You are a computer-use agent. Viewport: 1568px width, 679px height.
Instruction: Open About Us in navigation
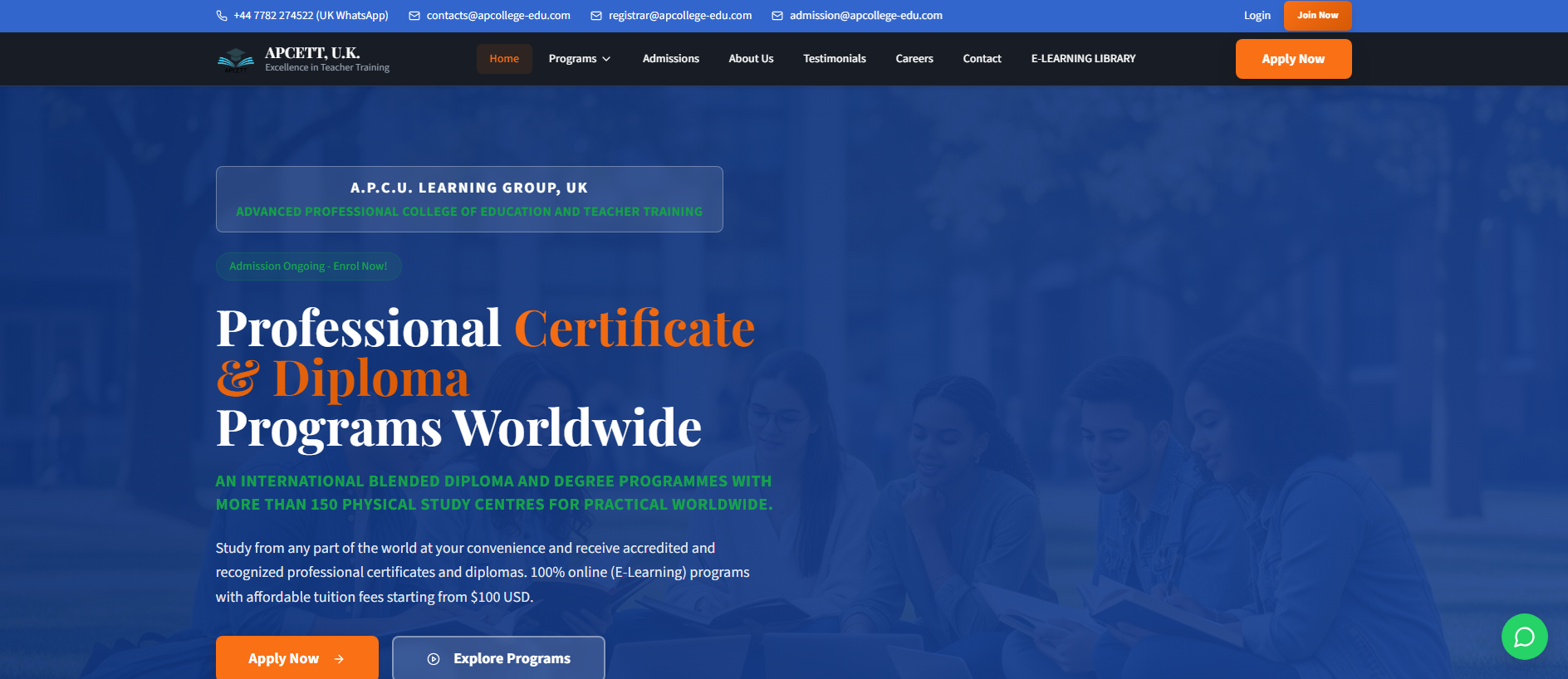[751, 59]
